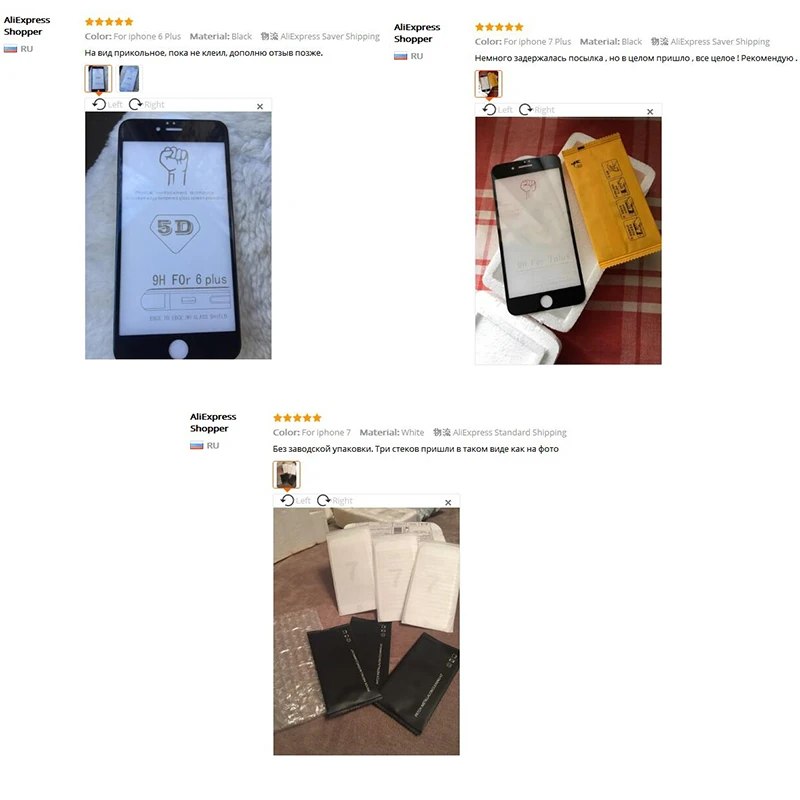Select first thumbnail in iPhone 6 Plus review

[x=98, y=79]
